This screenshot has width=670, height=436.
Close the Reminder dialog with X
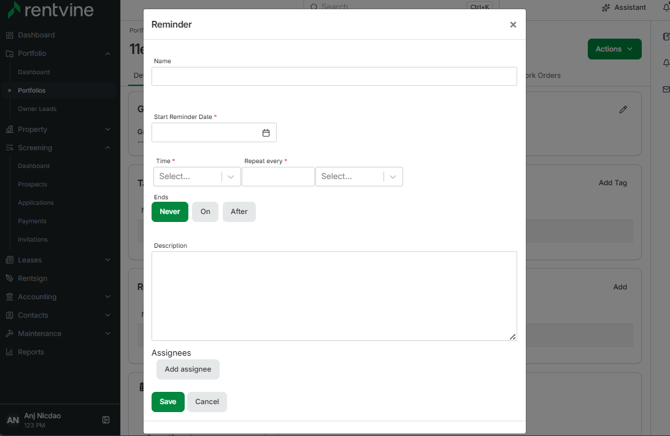[513, 25]
